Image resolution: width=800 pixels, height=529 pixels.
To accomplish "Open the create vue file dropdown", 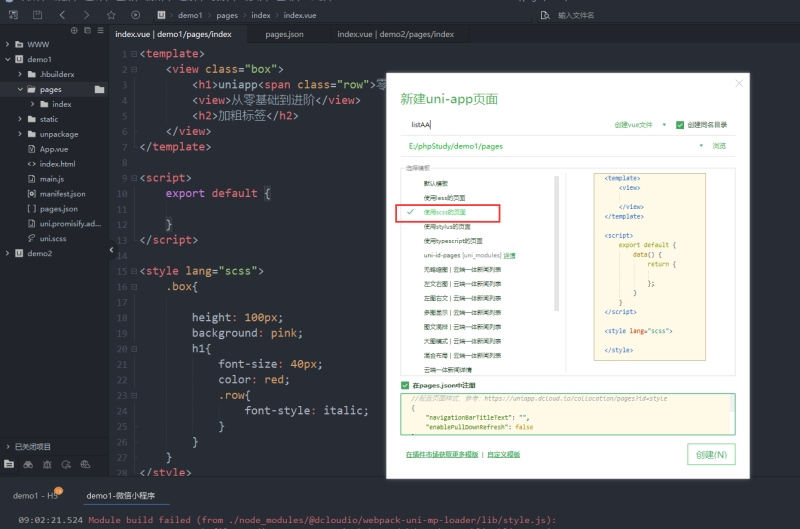I will point(640,124).
